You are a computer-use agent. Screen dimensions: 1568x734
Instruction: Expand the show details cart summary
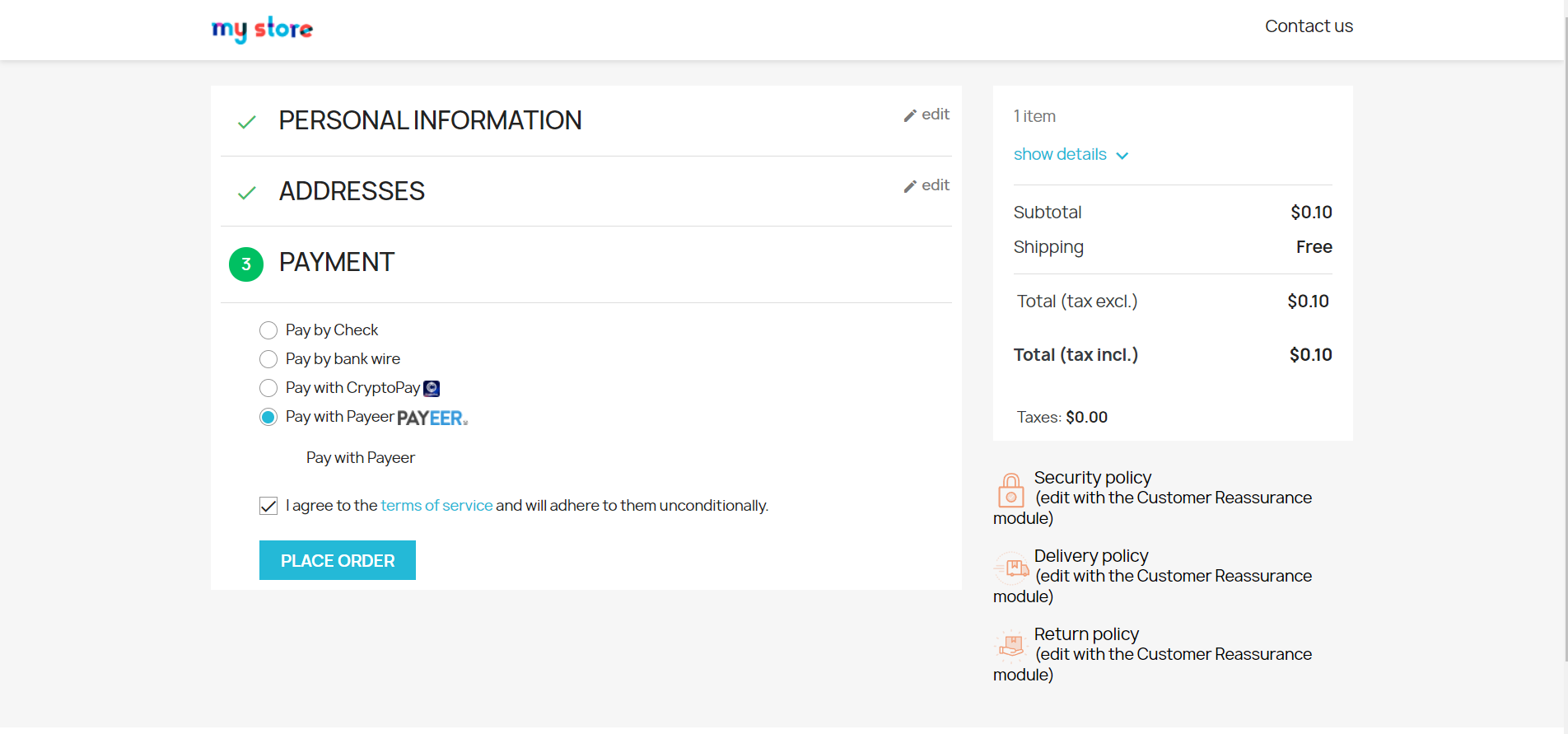click(1060, 155)
